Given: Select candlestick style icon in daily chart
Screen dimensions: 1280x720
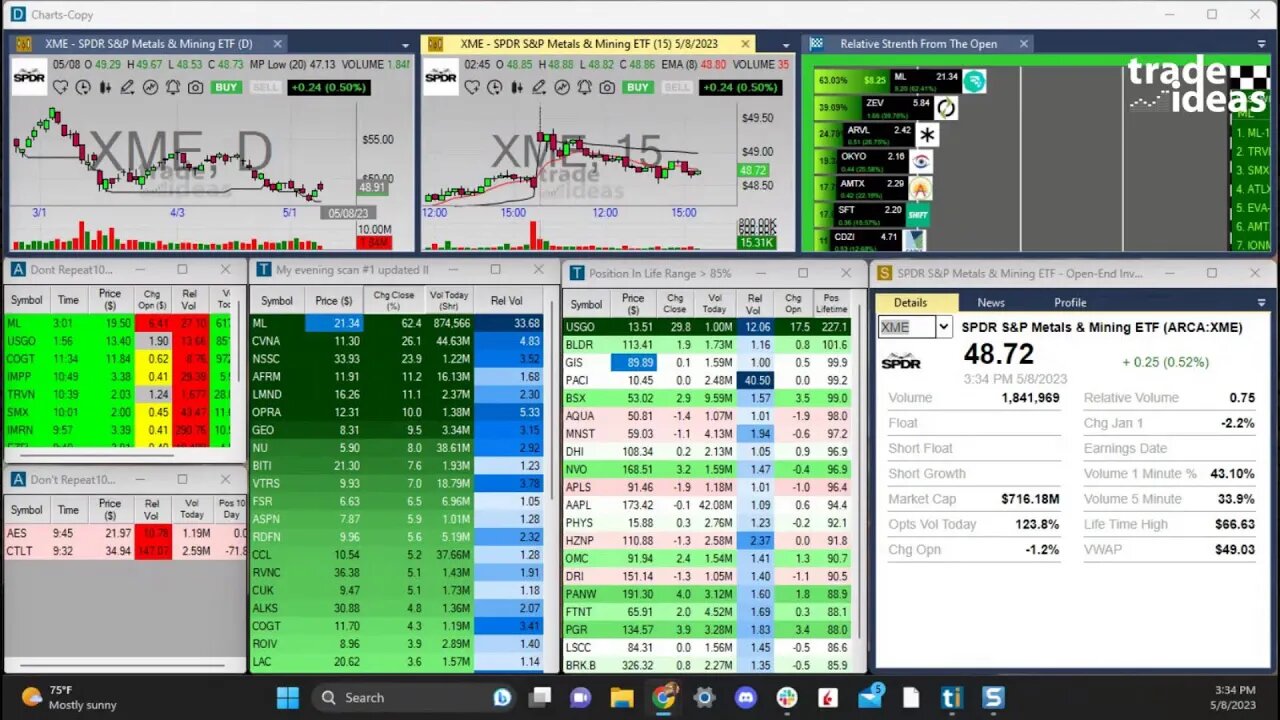Looking at the screenshot, I should (x=105, y=87).
